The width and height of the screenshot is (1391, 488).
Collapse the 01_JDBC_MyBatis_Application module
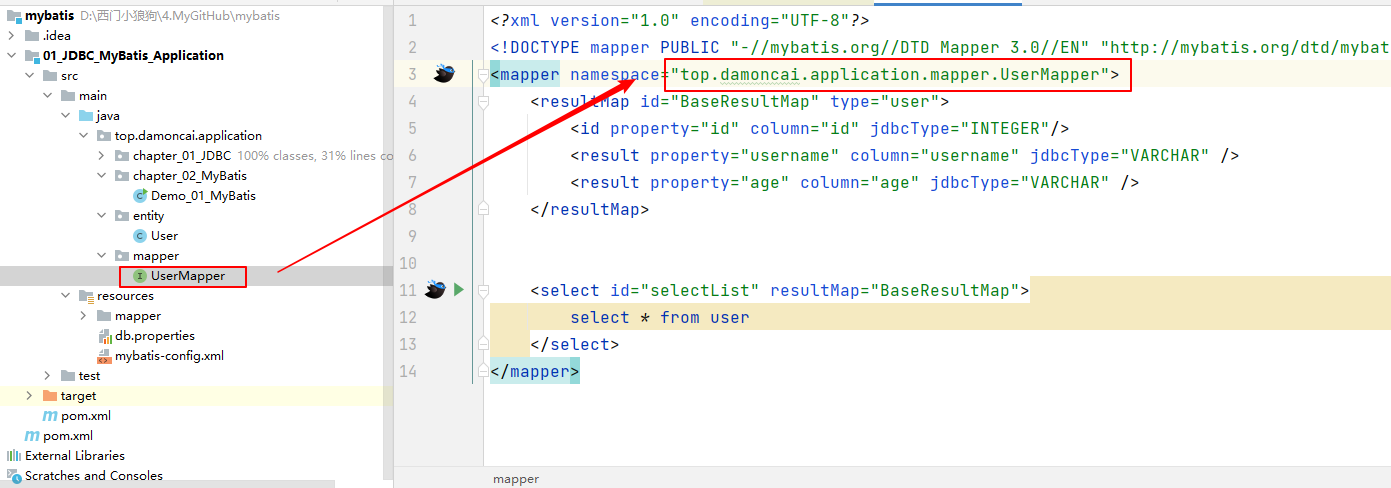tap(11, 56)
